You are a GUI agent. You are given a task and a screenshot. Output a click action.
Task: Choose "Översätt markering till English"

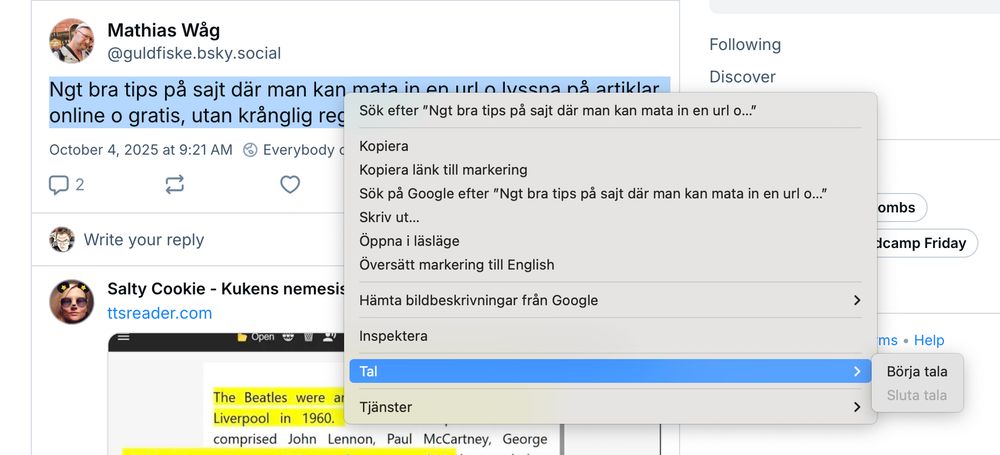pyautogui.click(x=456, y=265)
